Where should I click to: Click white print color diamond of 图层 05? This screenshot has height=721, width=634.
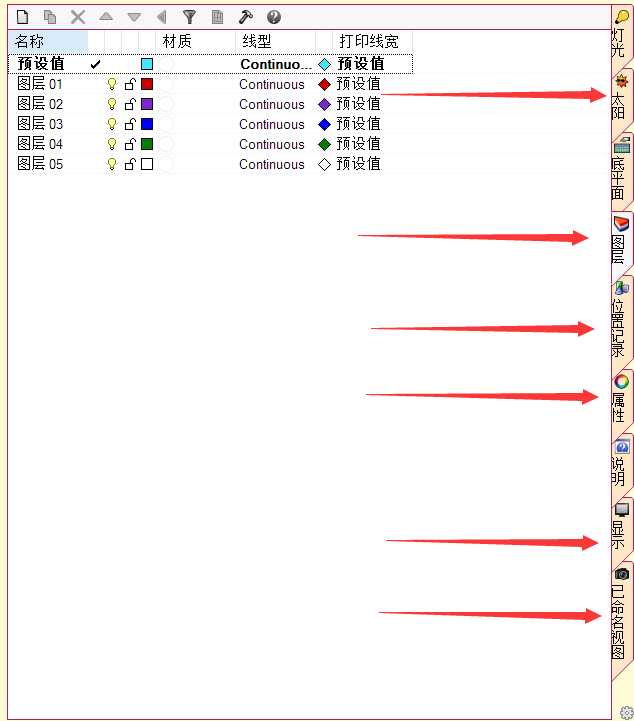(x=325, y=165)
